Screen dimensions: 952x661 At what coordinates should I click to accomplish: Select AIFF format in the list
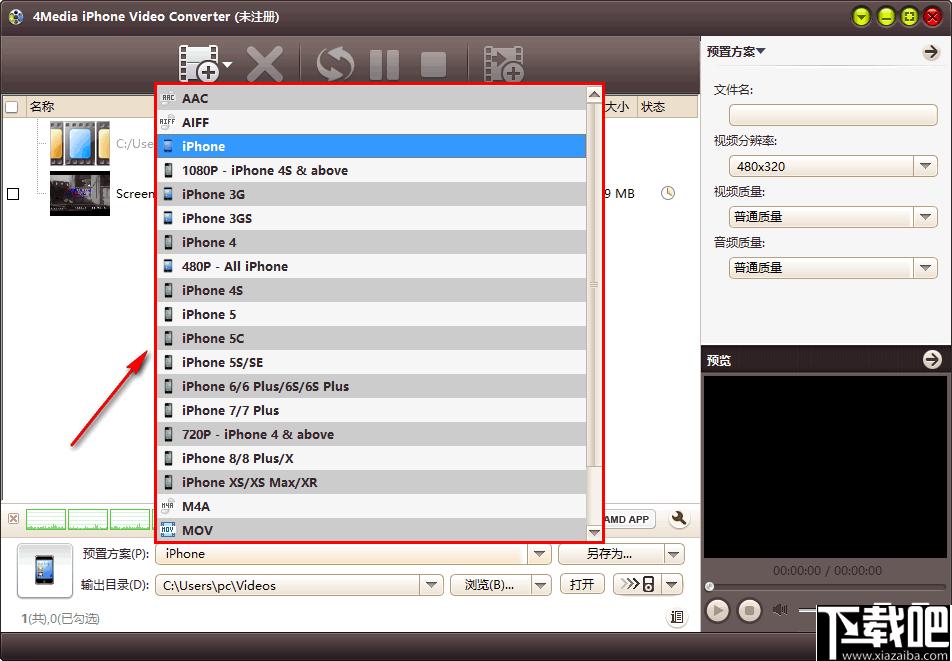coord(372,122)
